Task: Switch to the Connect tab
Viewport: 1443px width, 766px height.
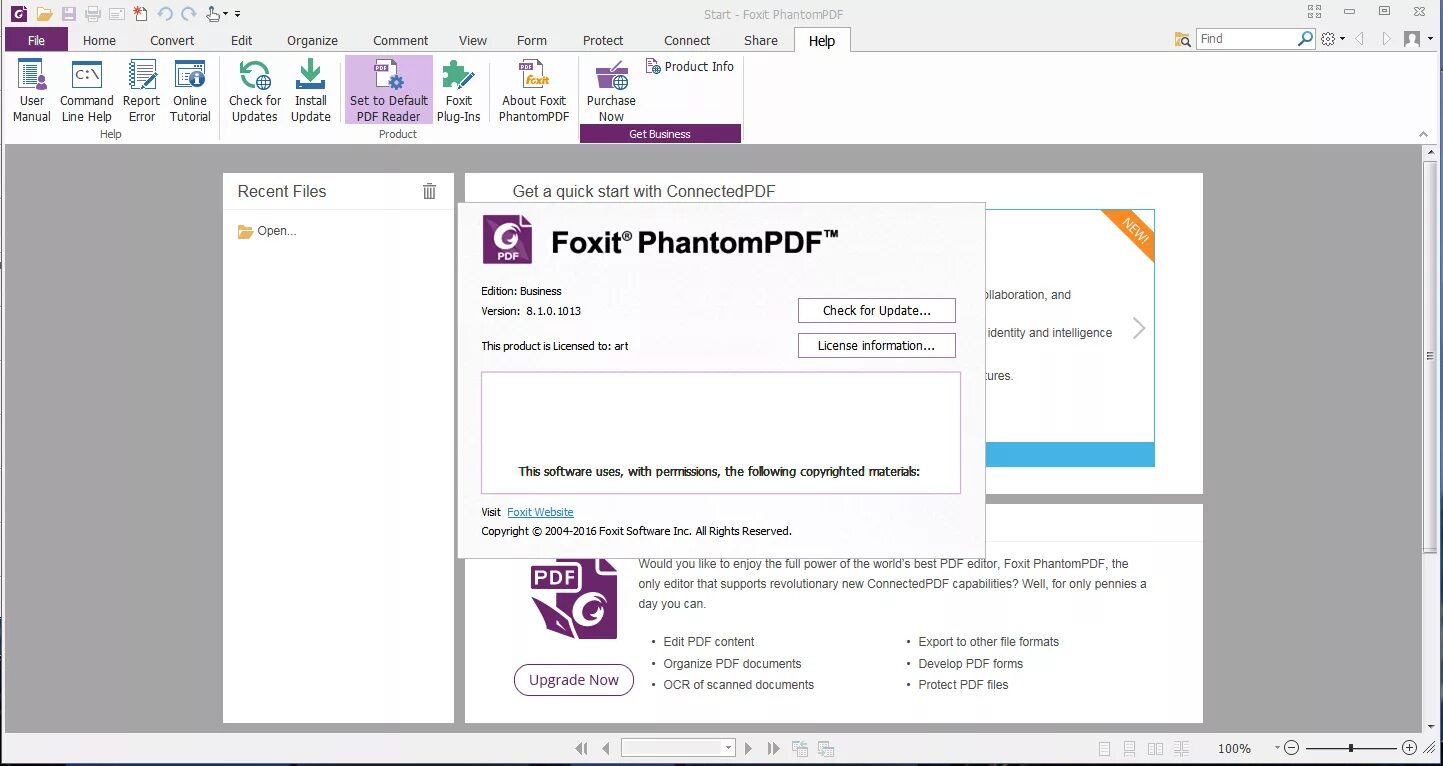Action: 687,40
